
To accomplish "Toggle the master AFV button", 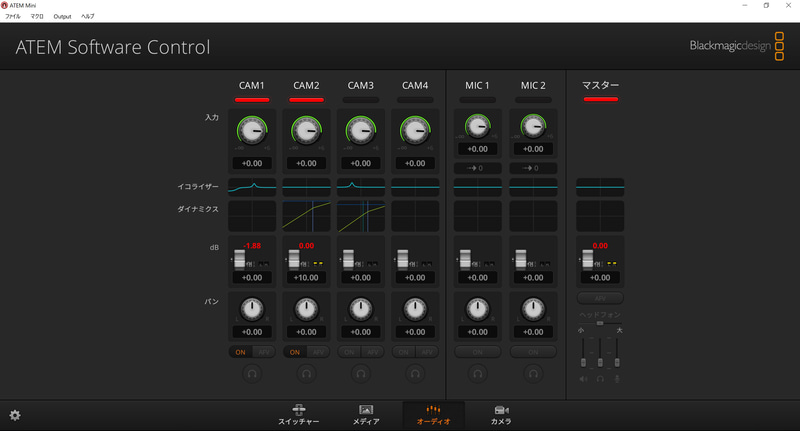I will (x=600, y=298).
